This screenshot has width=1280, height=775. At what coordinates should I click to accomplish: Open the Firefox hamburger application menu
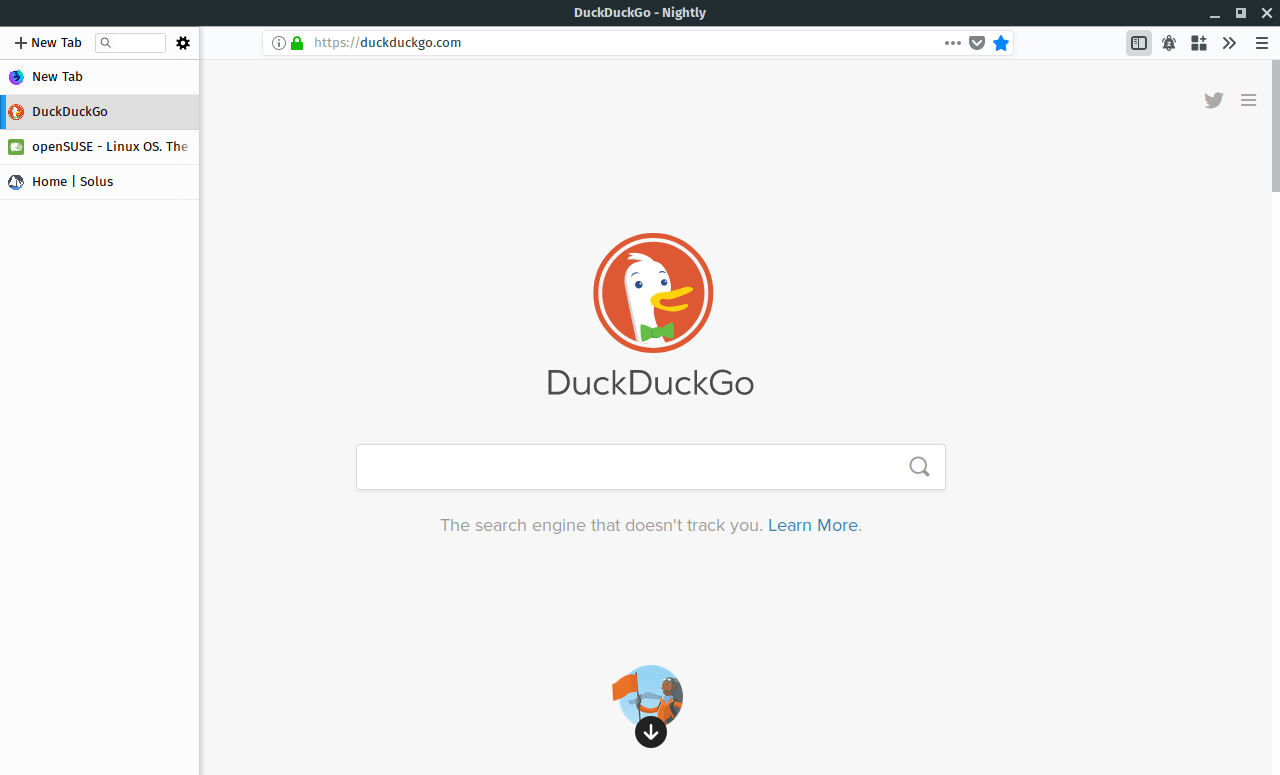1262,43
